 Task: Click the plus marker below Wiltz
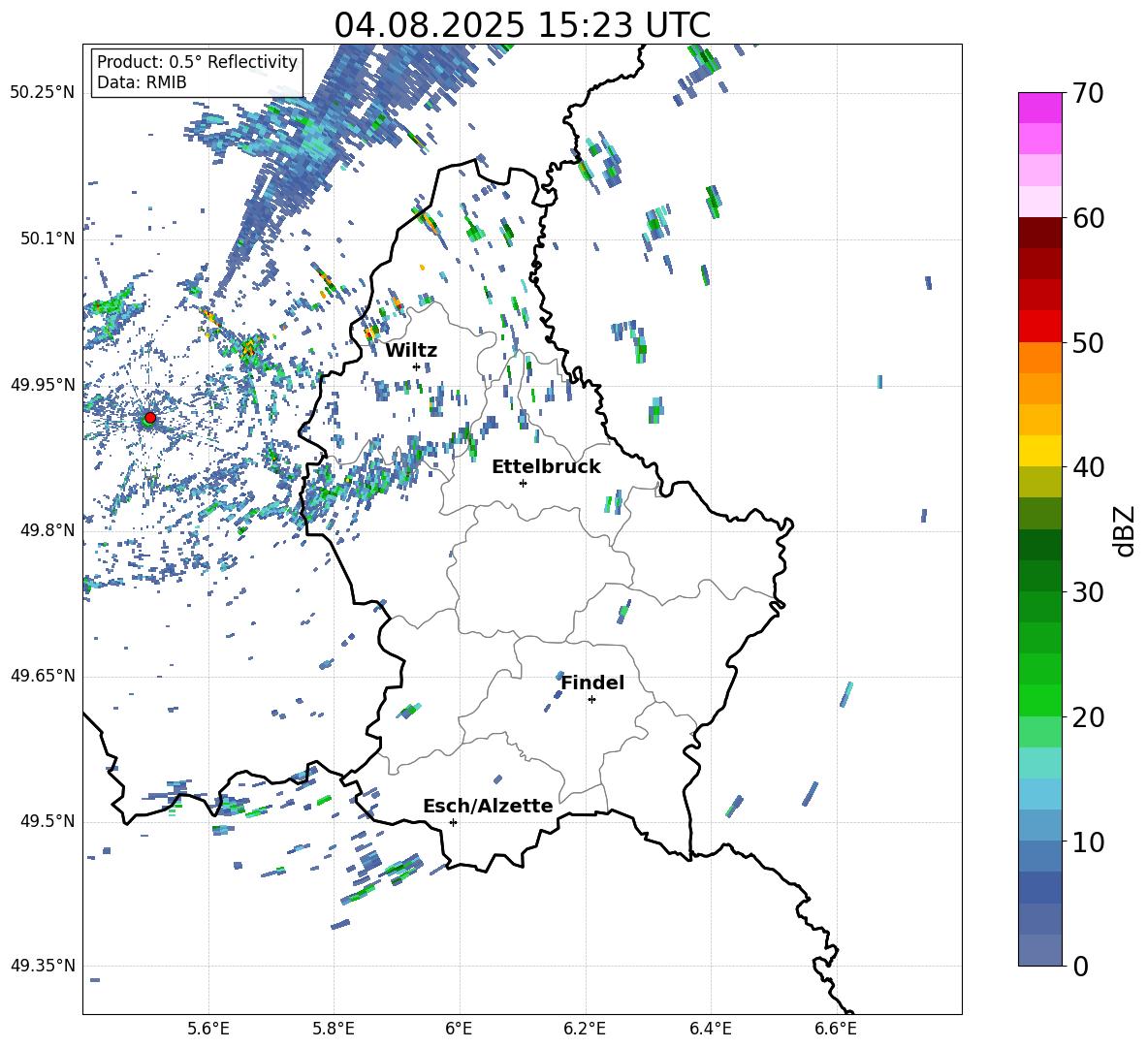coord(417,366)
